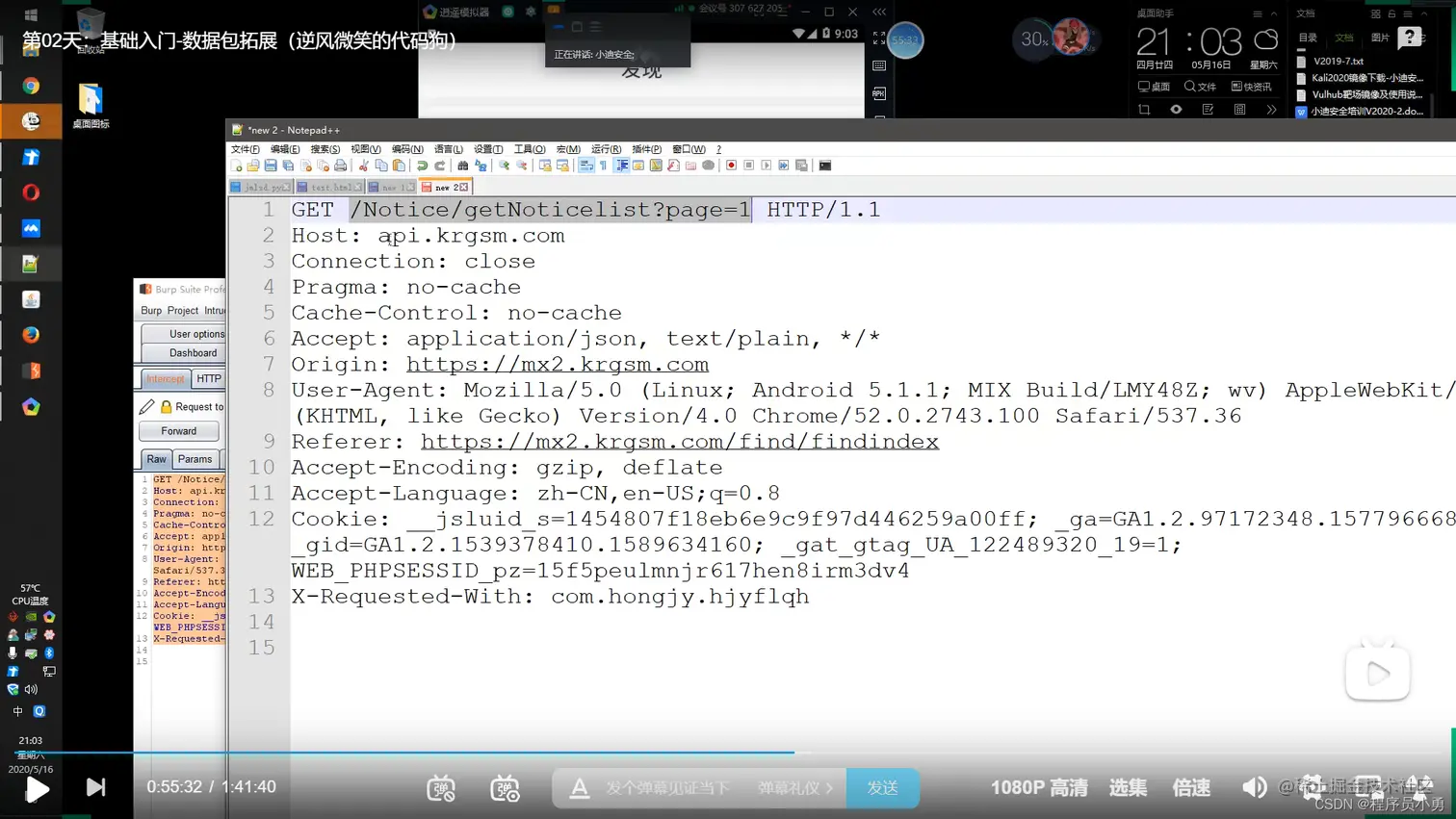
Task: Open the 插件(P) plugins menu
Action: coord(646,149)
